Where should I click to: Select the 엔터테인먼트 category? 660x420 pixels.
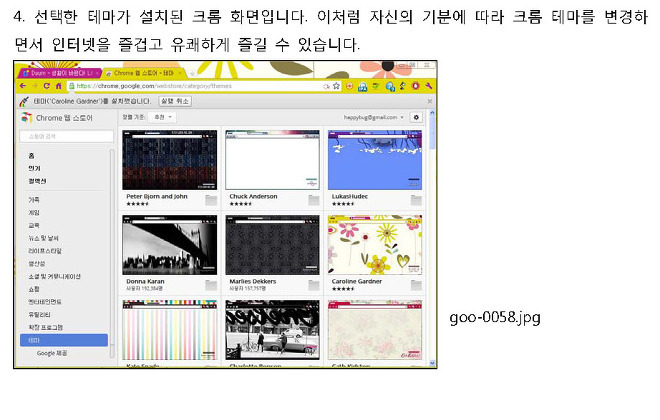45,302
